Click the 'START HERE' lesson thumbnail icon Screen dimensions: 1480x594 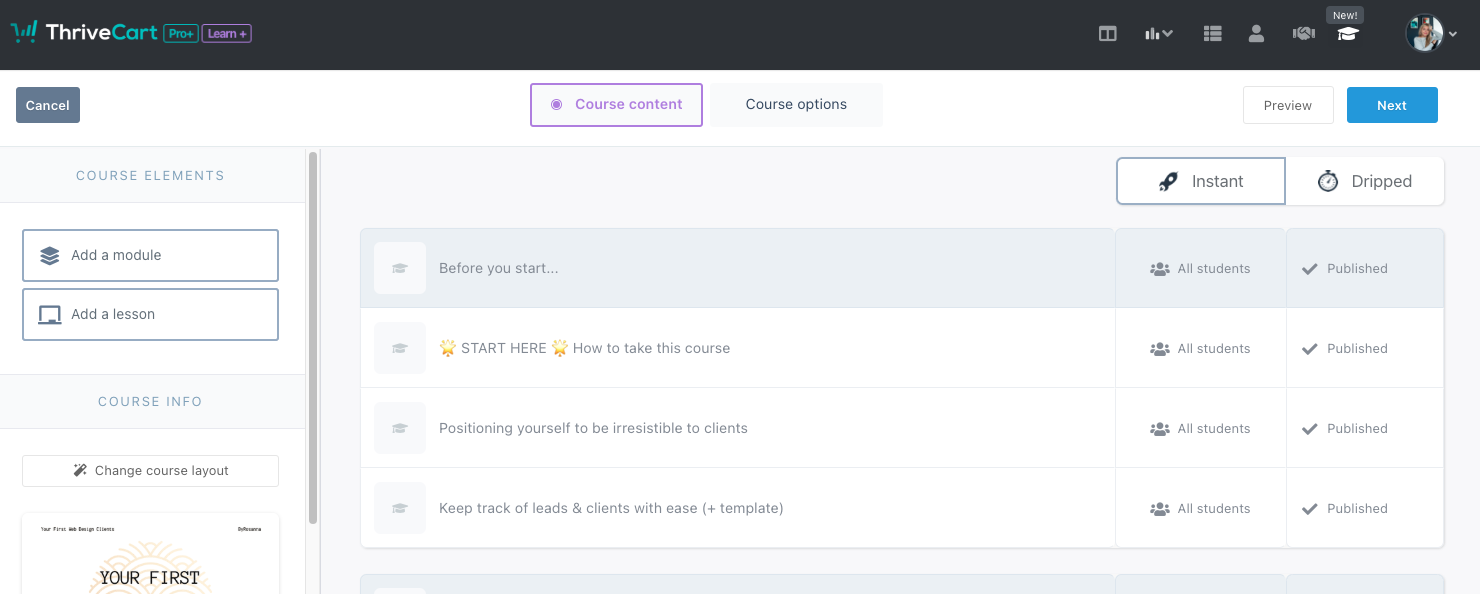tap(400, 348)
